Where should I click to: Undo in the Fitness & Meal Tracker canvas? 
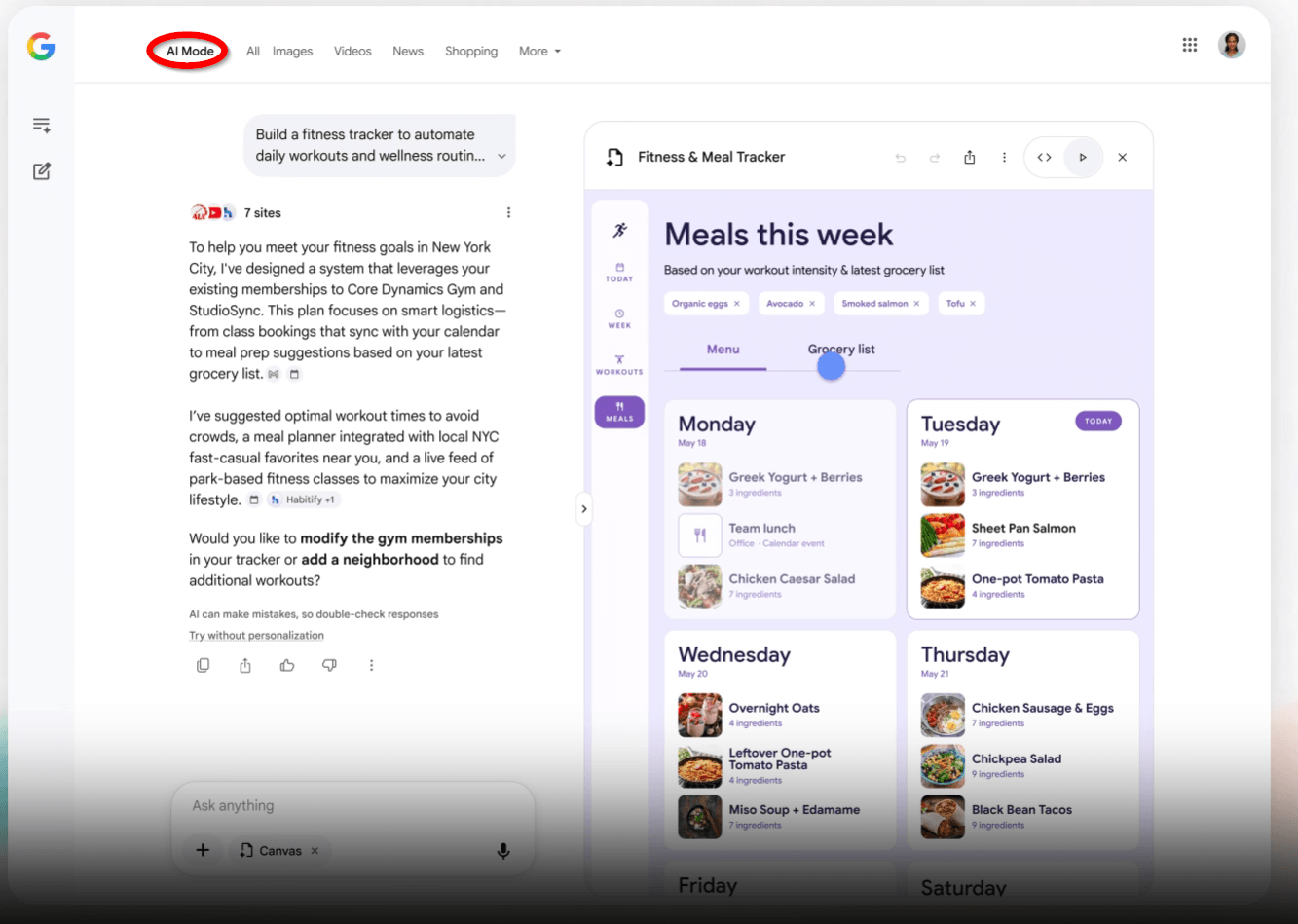tap(900, 158)
